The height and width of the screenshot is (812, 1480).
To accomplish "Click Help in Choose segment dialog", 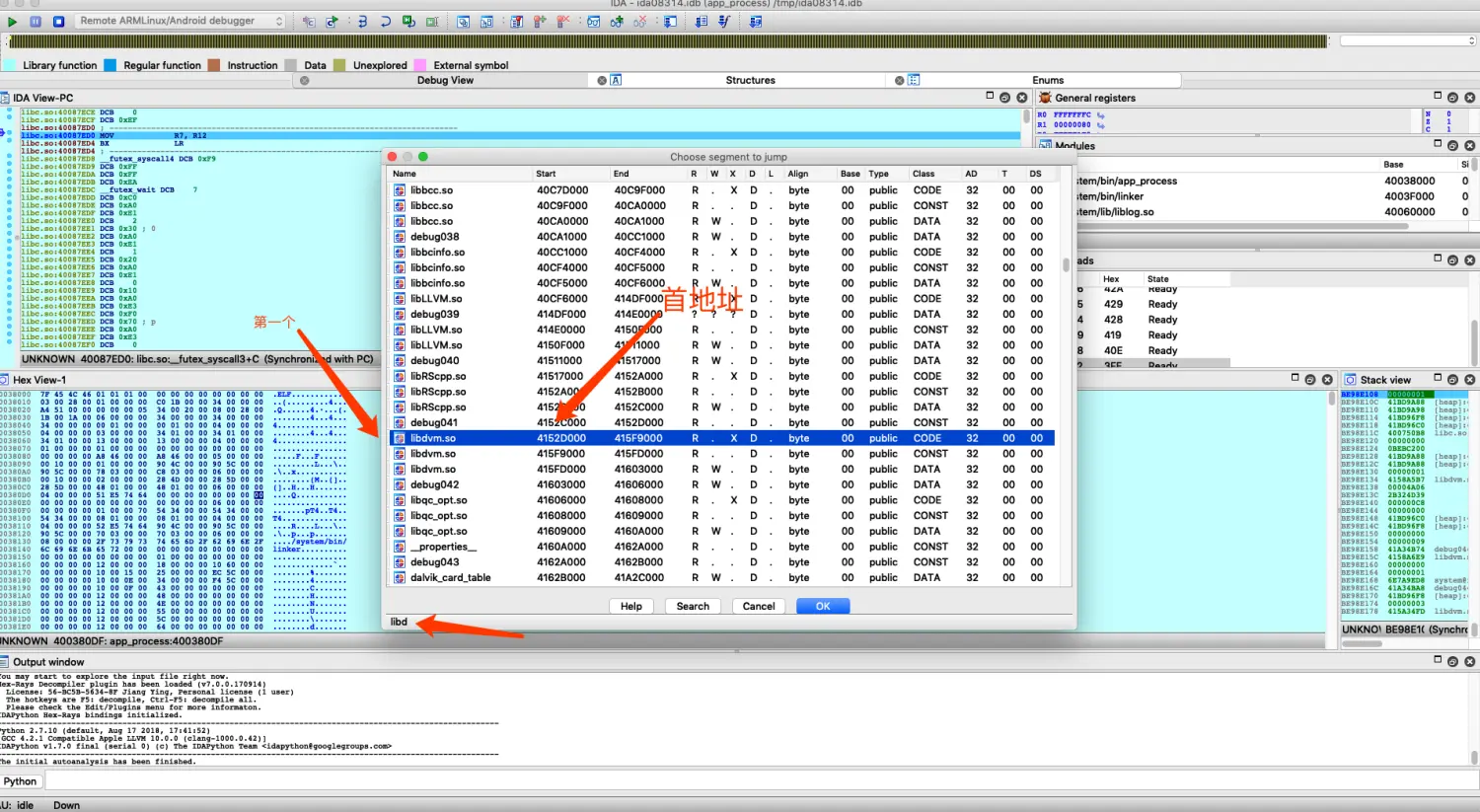I will pyautogui.click(x=631, y=606).
